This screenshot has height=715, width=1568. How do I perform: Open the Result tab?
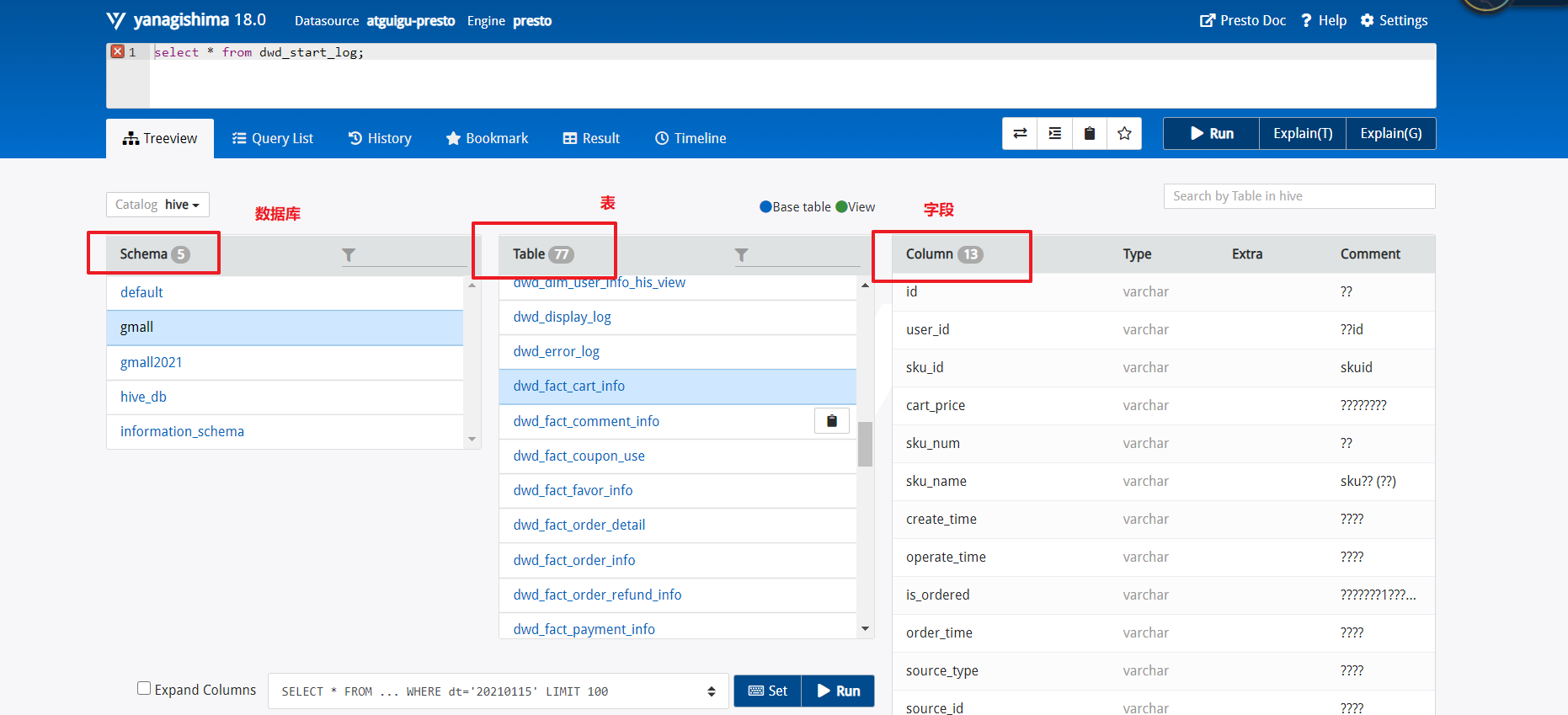point(591,138)
